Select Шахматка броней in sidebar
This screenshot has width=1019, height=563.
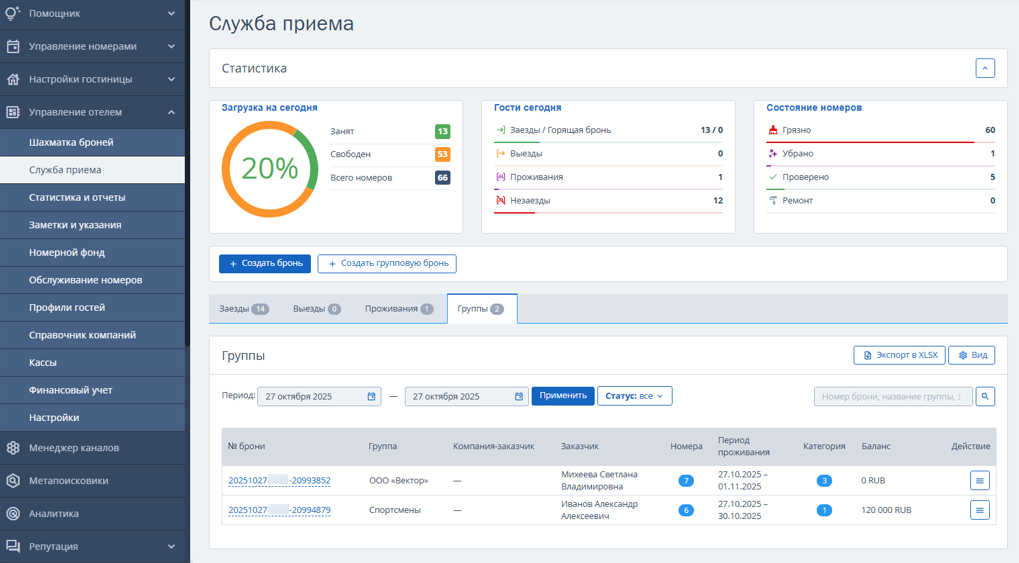tap(71, 142)
